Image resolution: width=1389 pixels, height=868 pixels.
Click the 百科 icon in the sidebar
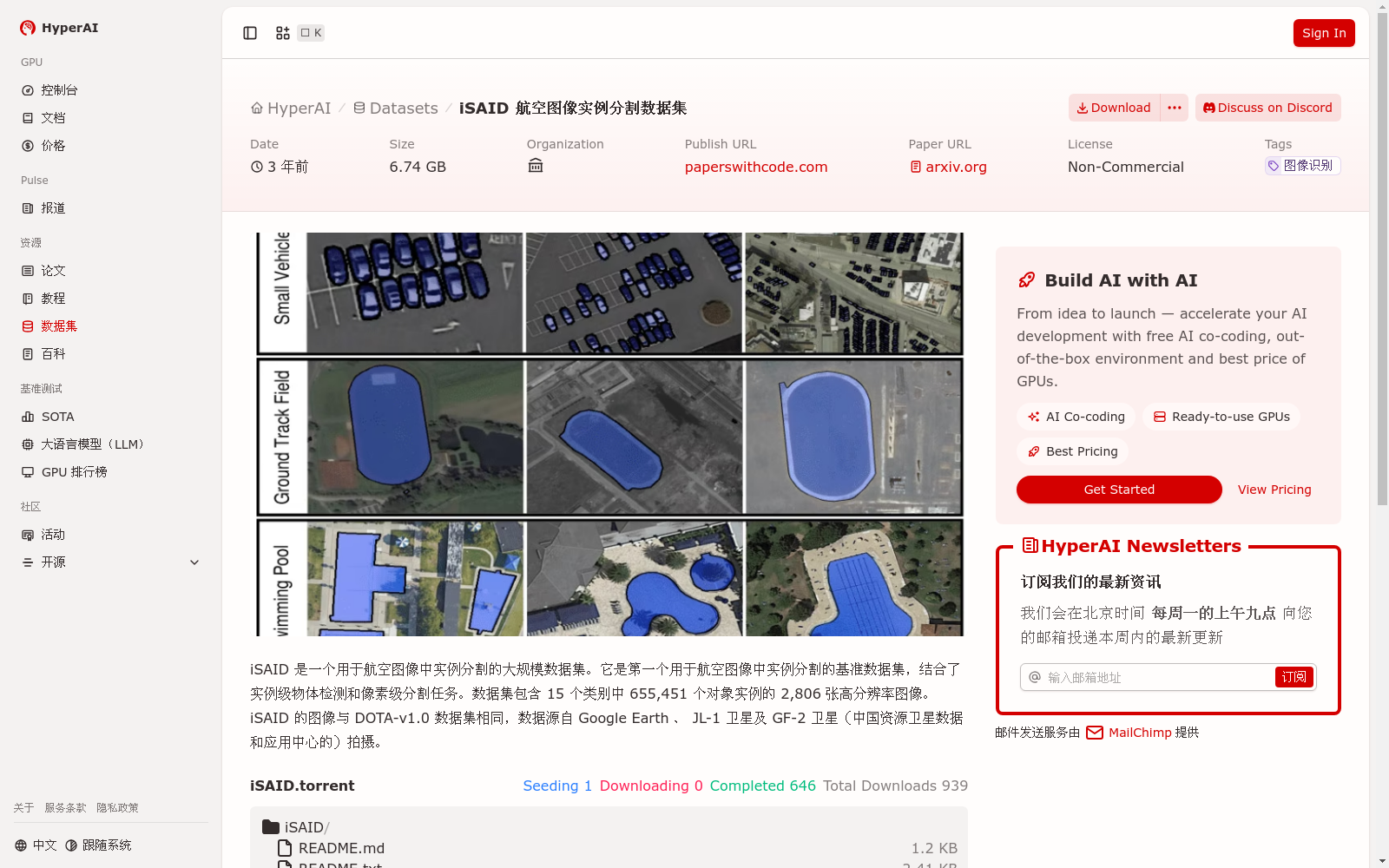tap(28, 354)
